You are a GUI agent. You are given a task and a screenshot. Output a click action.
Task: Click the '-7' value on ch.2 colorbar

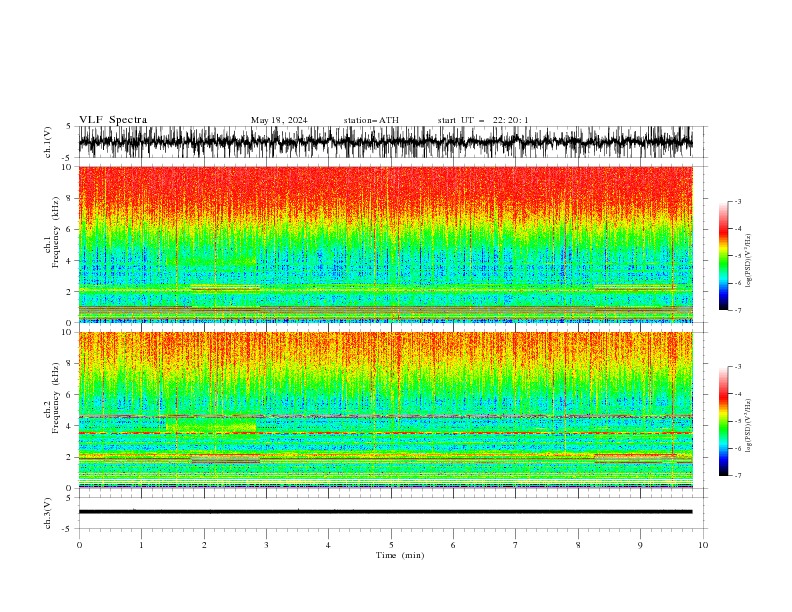point(738,475)
